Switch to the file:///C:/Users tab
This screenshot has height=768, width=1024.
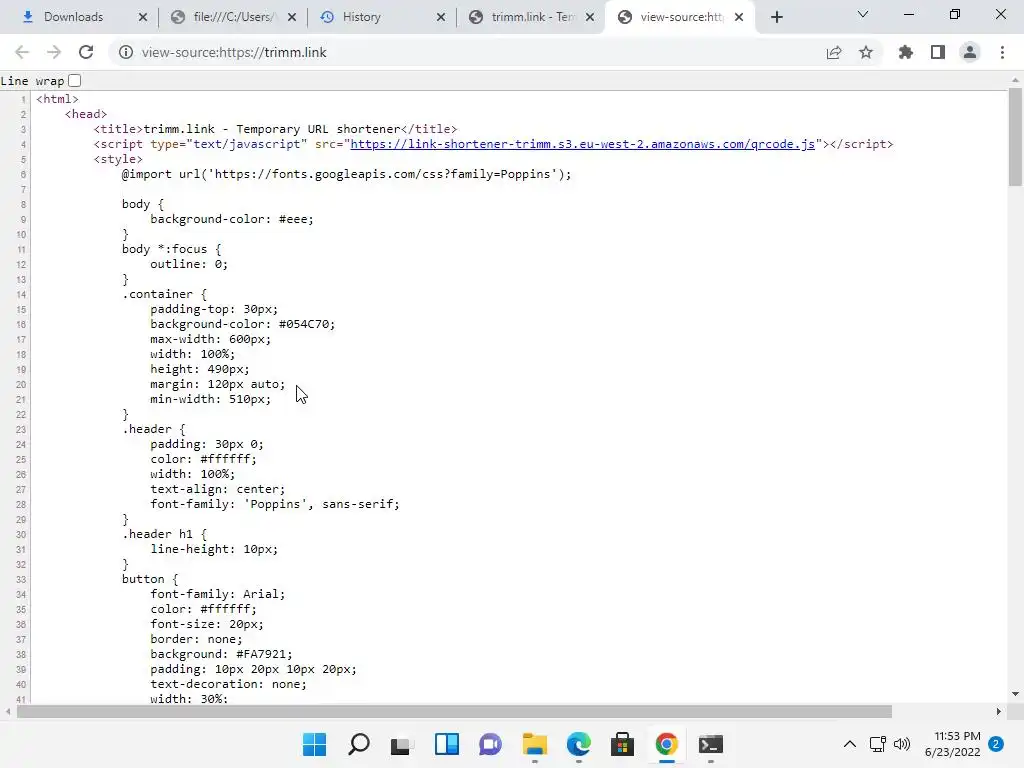232,17
